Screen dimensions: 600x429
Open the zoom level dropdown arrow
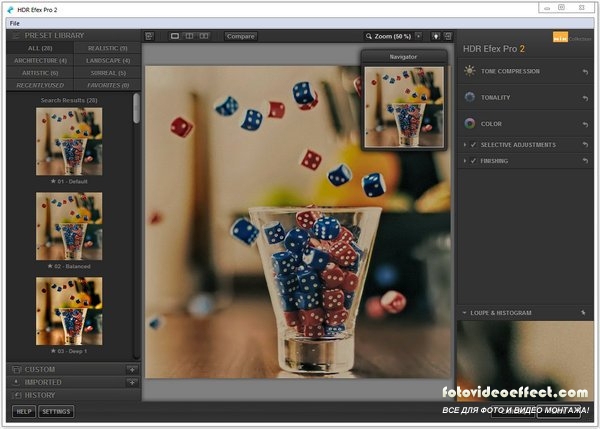pyautogui.click(x=419, y=36)
